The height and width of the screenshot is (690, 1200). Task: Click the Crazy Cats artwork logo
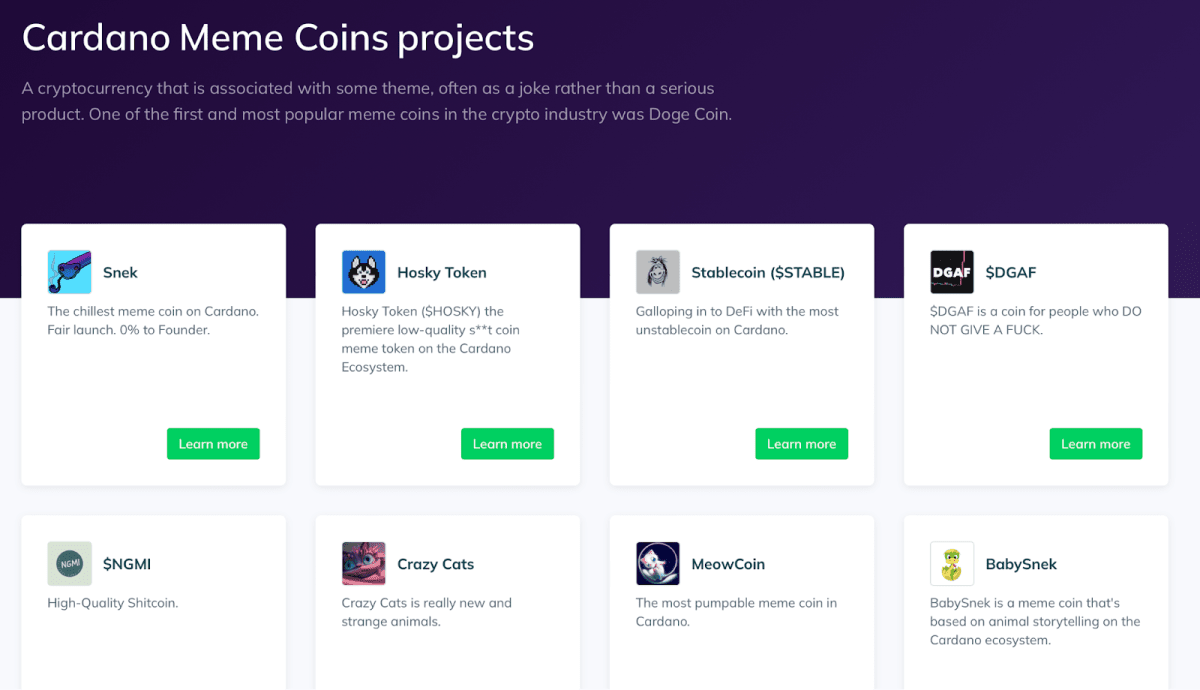(x=363, y=563)
